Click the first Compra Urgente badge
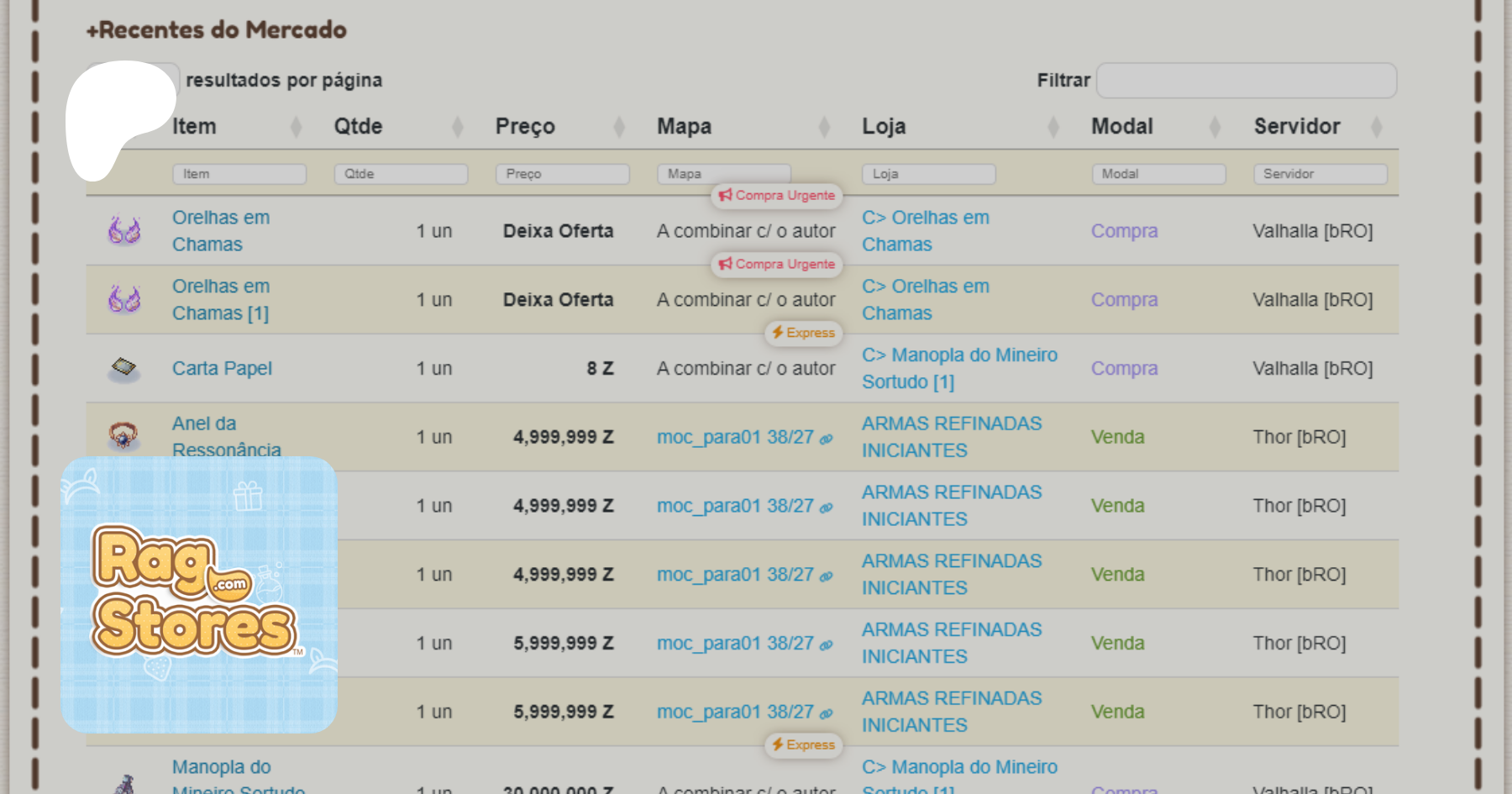 pyautogui.click(x=777, y=196)
